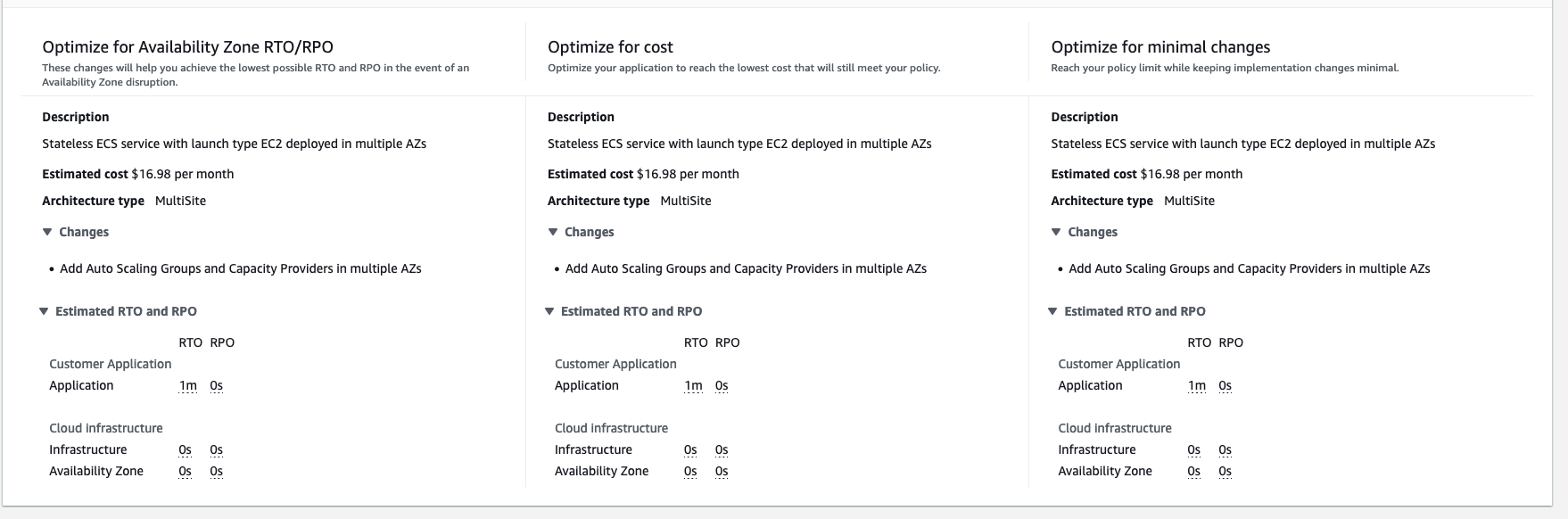Open Infrastructure RTO 0s link under Optimize for cost
Viewport: 1568px width, 519px height.
click(x=690, y=449)
